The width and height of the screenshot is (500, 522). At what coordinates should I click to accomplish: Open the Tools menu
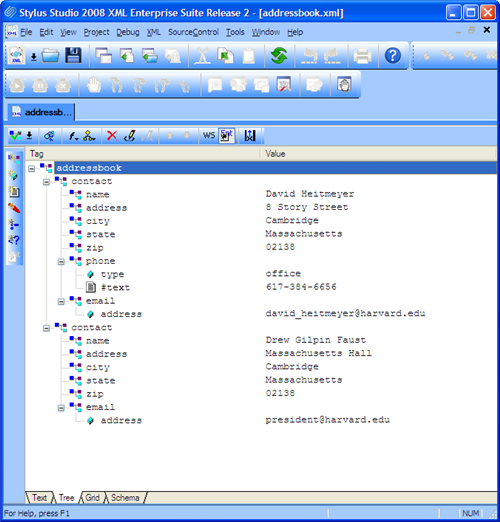[235, 32]
